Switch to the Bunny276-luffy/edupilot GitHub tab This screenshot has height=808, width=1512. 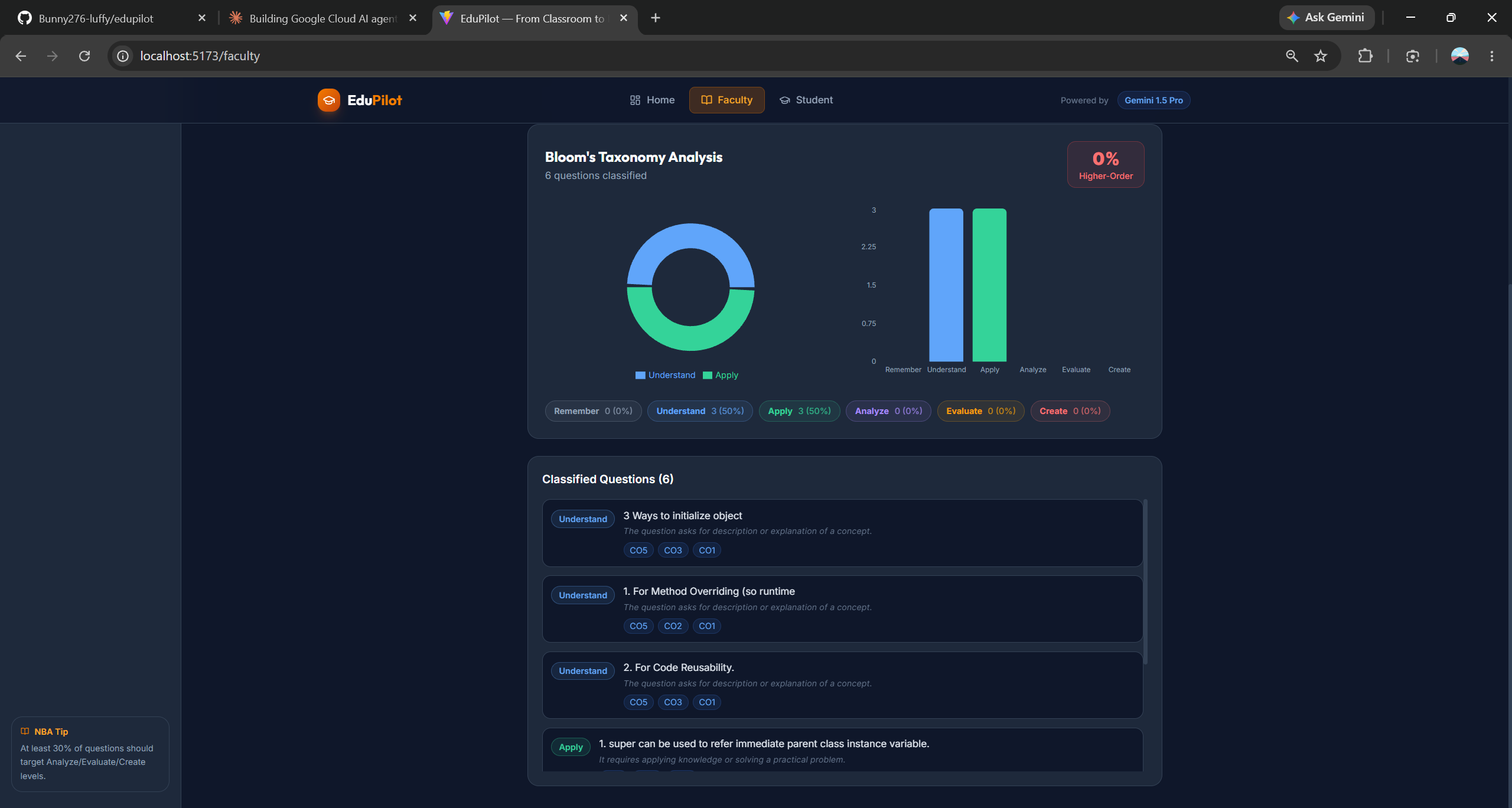tap(96, 18)
